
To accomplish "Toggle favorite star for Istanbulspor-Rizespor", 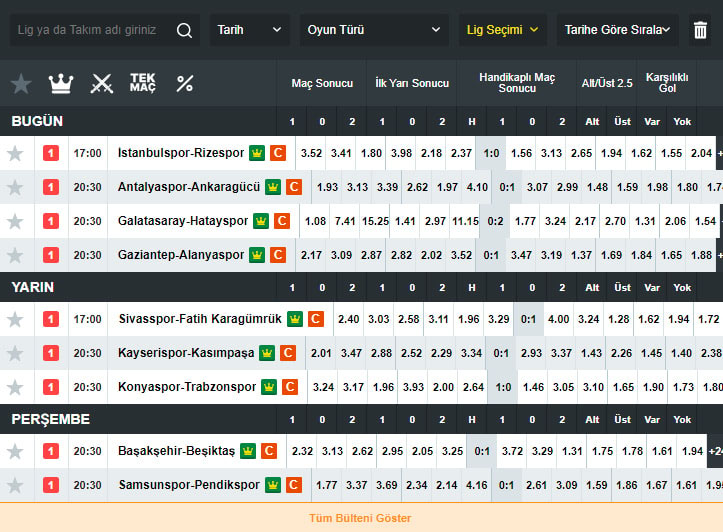I will 15,153.
